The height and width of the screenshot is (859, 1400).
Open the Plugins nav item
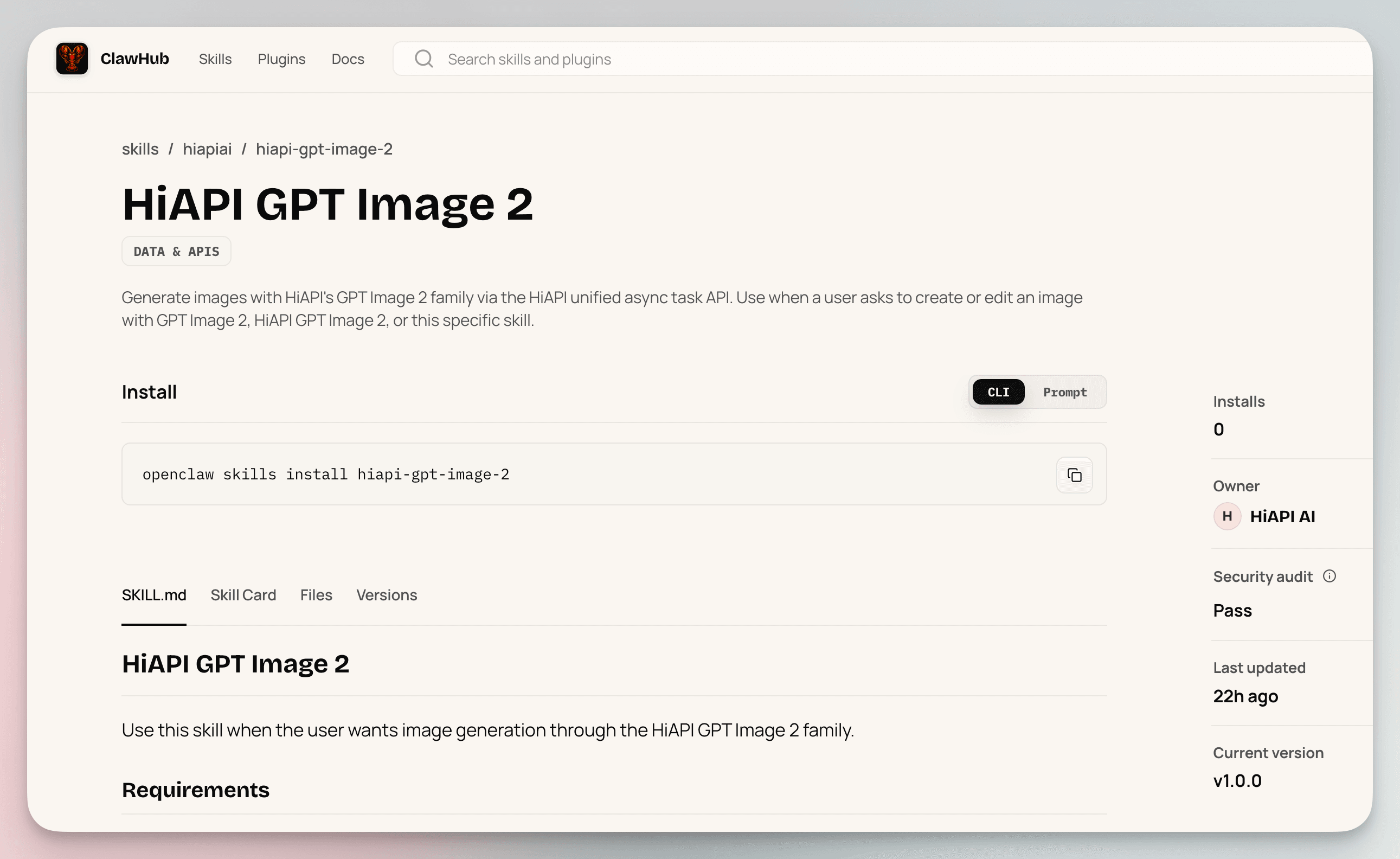282,59
